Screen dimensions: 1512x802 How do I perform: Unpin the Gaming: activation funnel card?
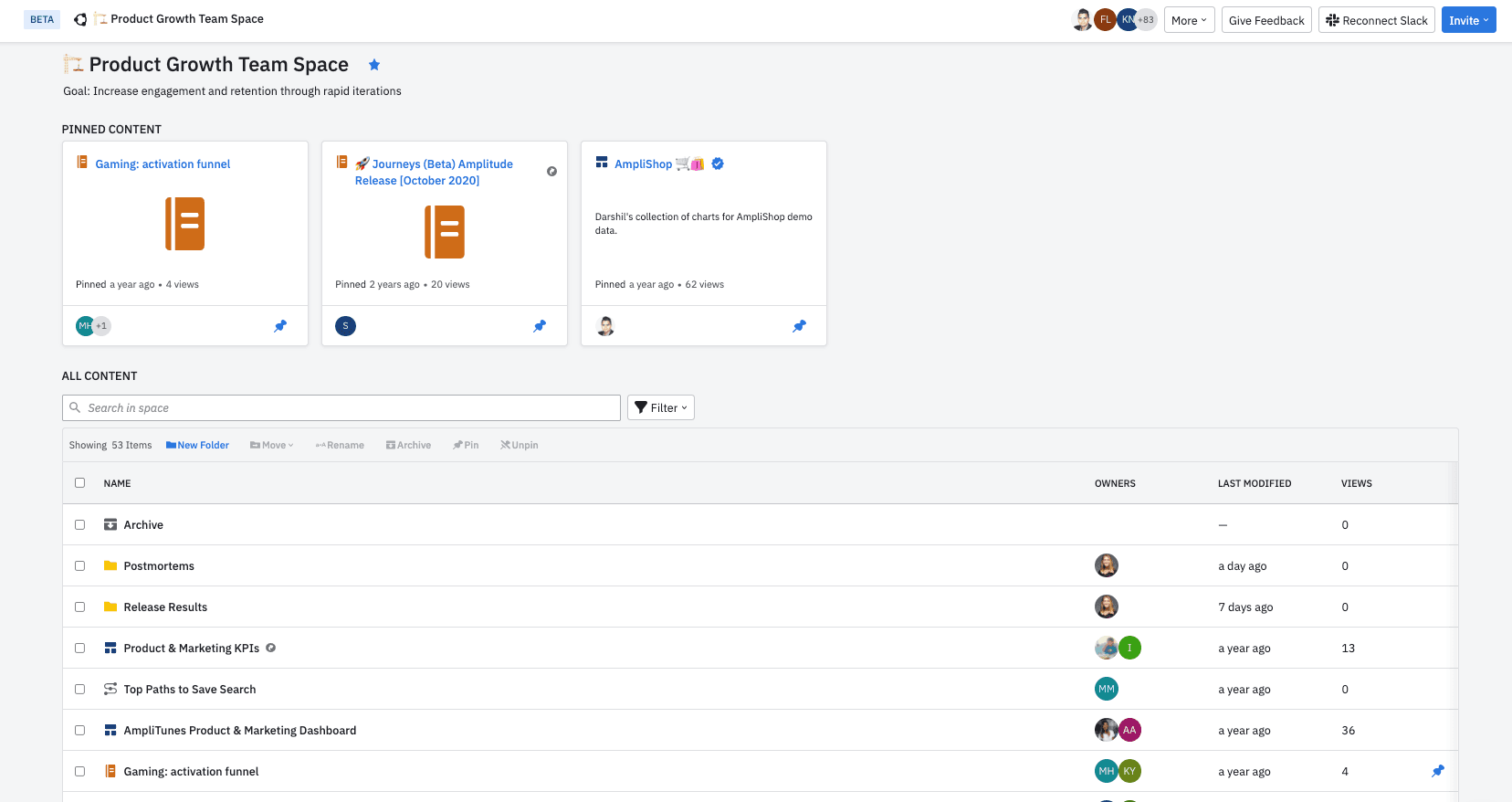[280, 326]
